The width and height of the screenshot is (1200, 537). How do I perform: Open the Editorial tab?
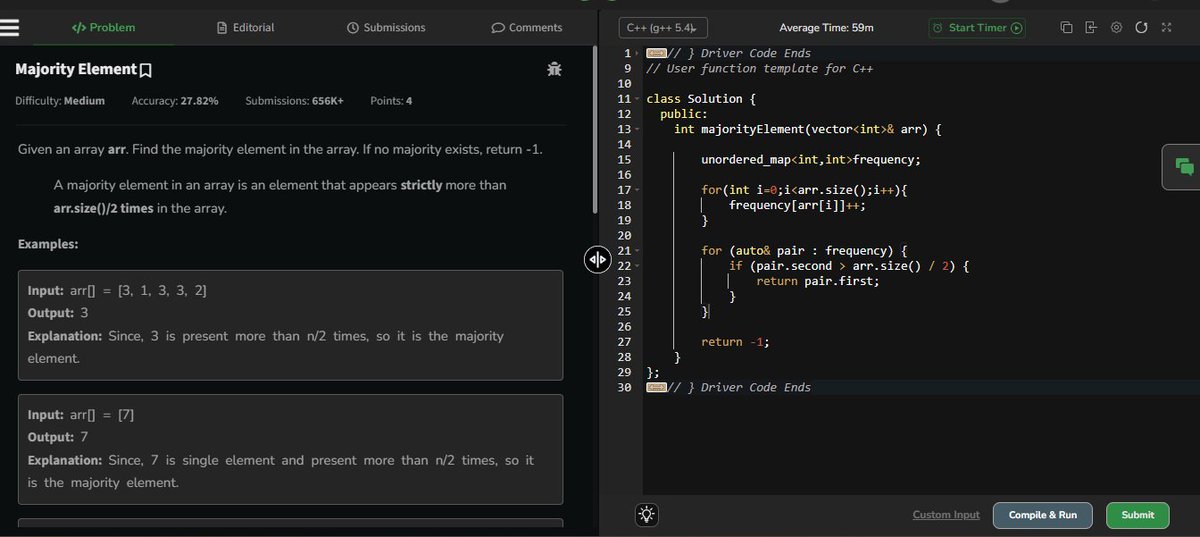coord(246,27)
